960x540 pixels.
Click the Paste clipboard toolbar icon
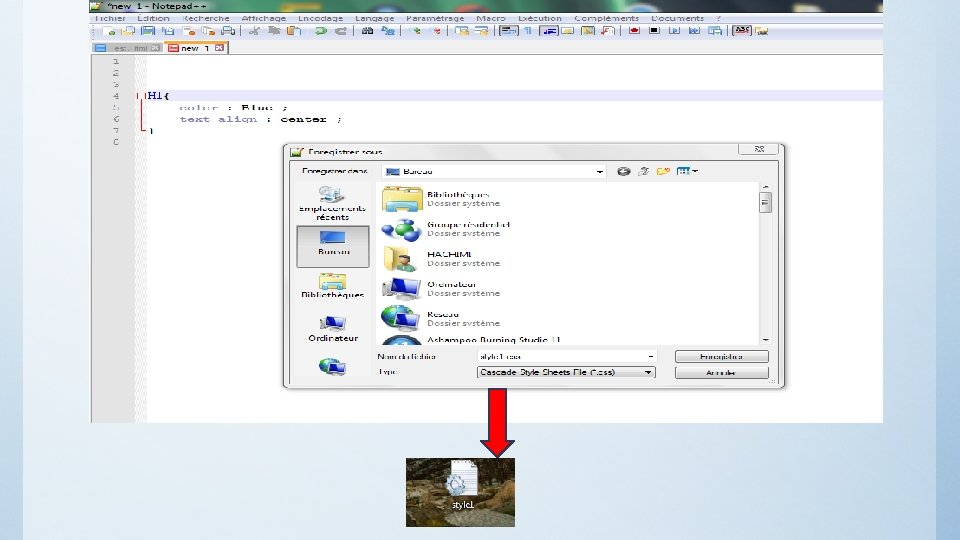(294, 31)
